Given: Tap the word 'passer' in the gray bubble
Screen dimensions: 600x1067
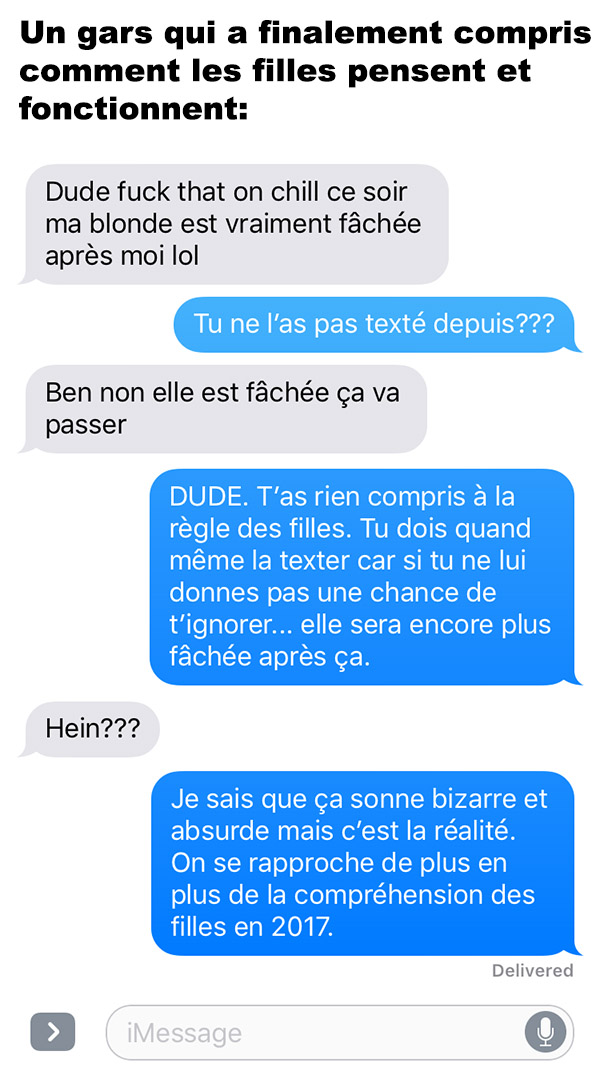Looking at the screenshot, I should (86, 426).
